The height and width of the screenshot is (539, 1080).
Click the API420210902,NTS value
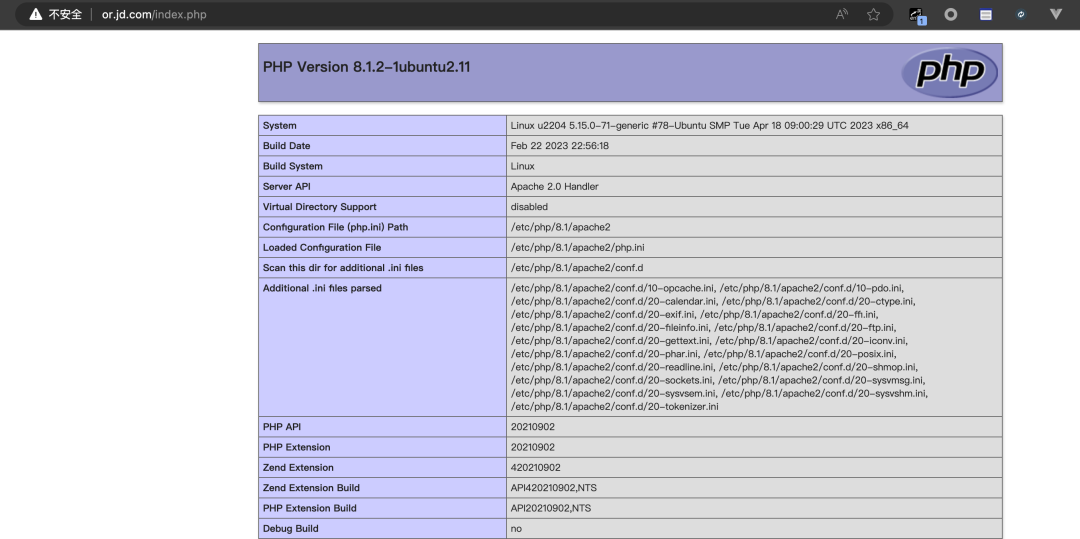pos(554,488)
